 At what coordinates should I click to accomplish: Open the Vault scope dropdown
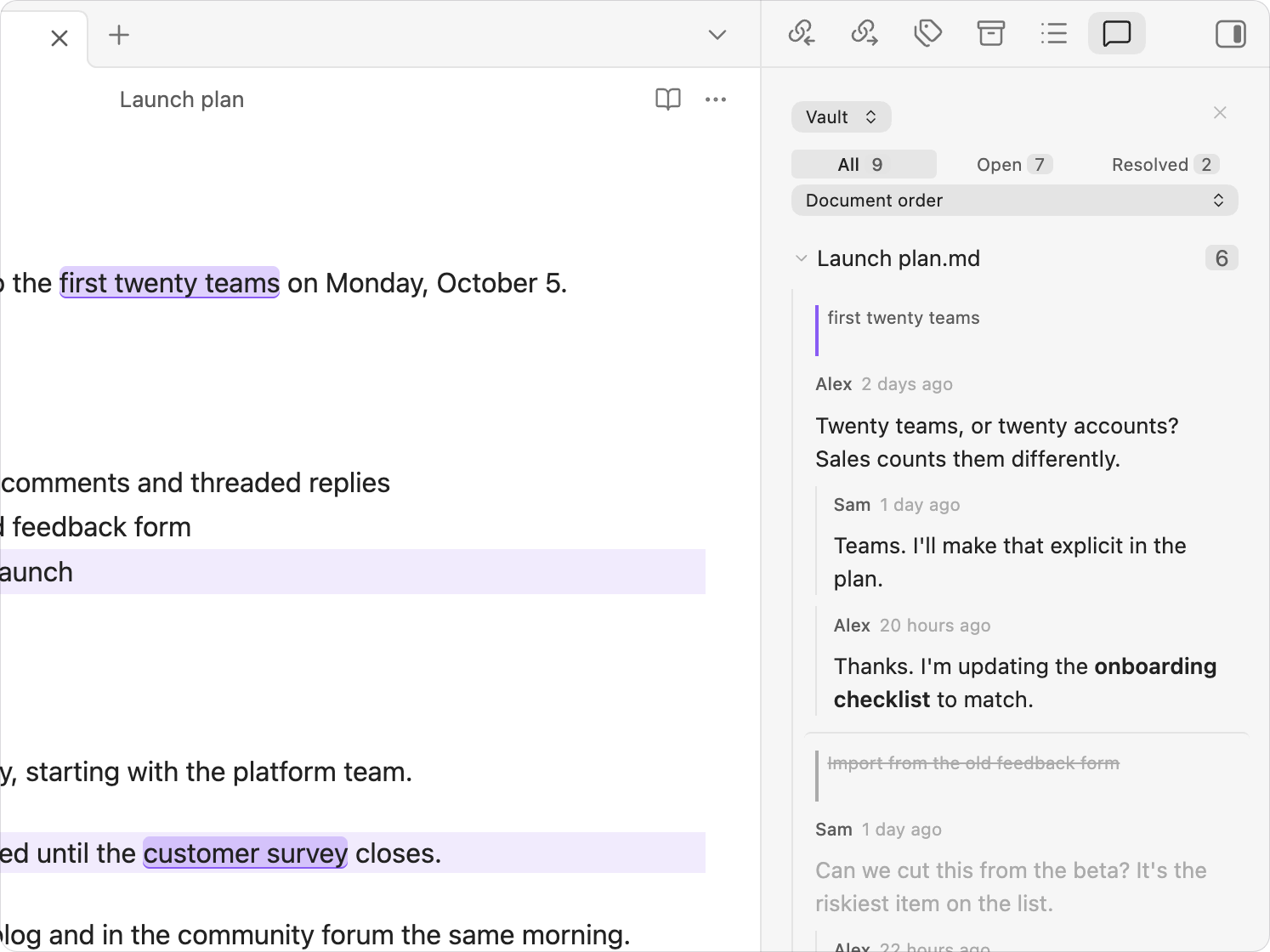click(841, 117)
